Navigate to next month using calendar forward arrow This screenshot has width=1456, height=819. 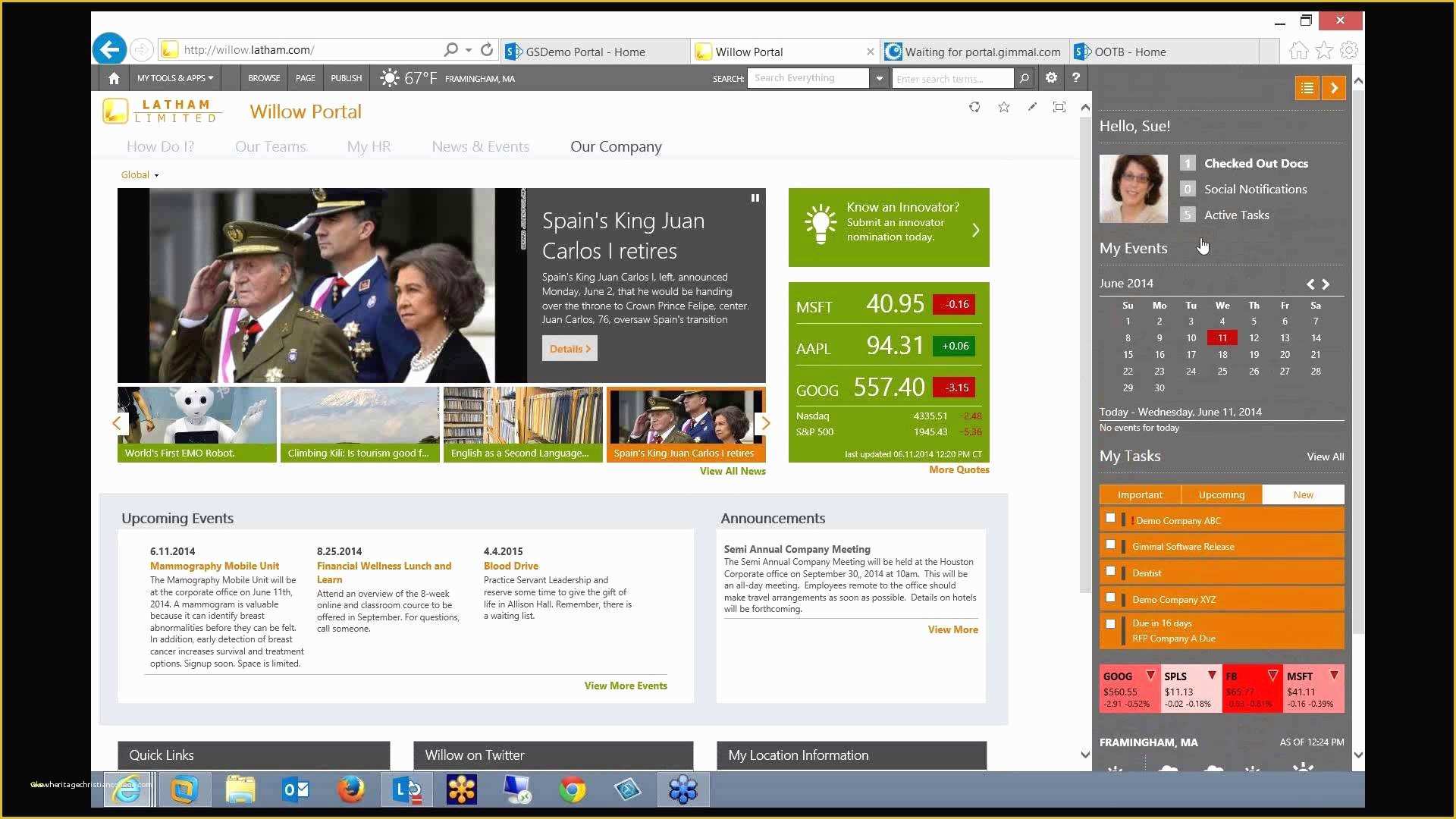pos(1326,284)
